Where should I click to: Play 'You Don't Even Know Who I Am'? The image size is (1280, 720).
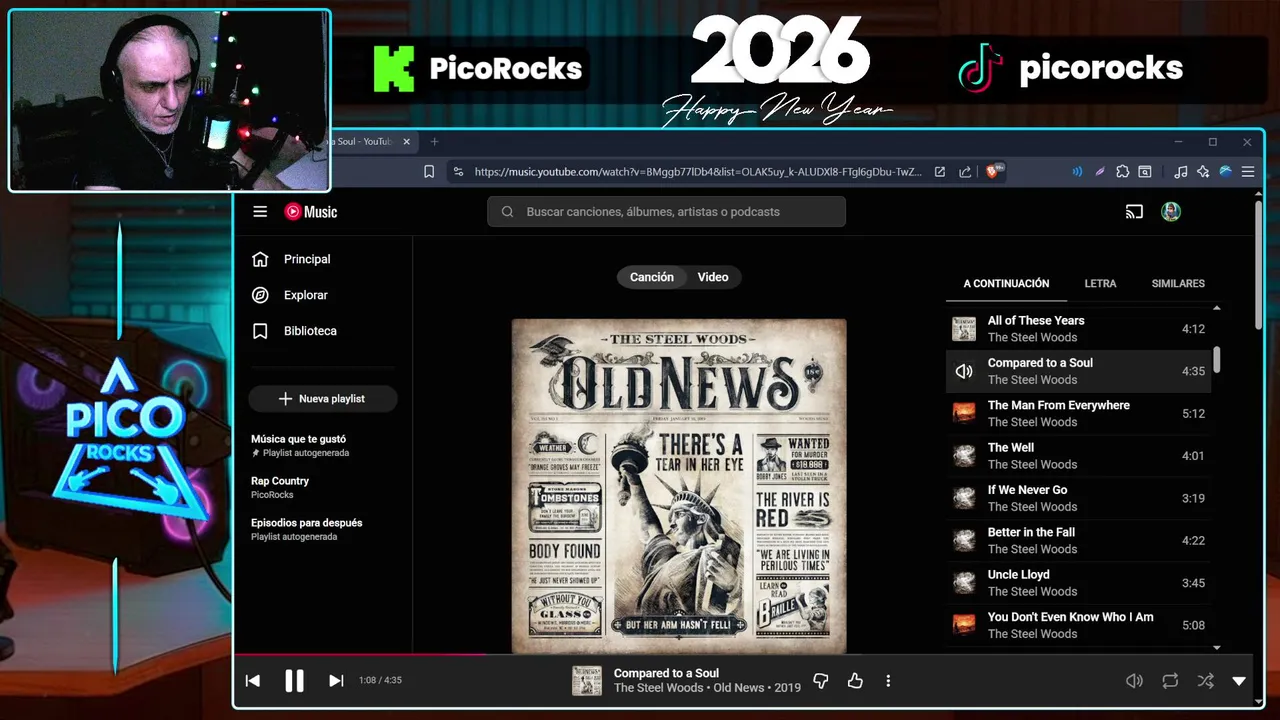[1078, 625]
